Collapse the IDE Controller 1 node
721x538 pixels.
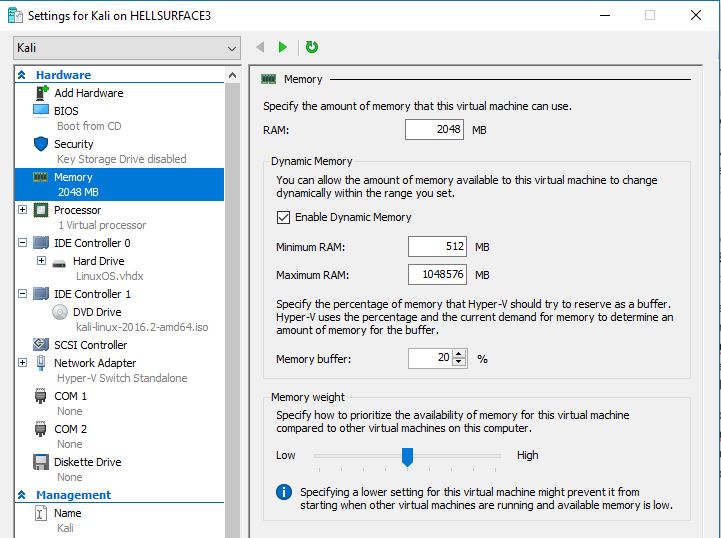tap(22, 293)
